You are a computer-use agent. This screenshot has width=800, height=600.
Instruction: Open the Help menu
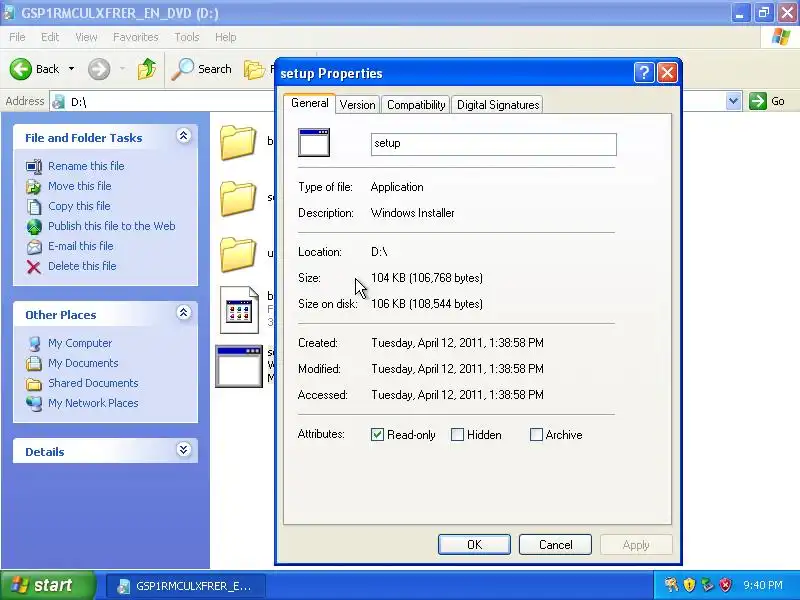(226, 37)
